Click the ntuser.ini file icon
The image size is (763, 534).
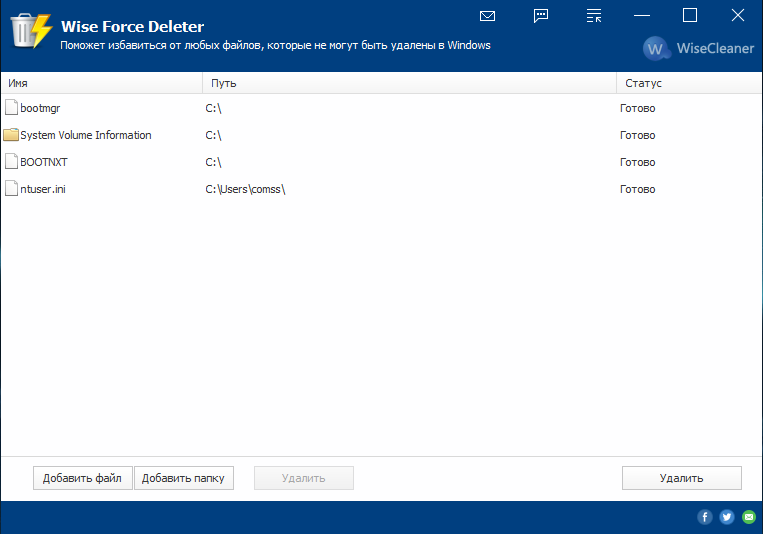click(11, 188)
